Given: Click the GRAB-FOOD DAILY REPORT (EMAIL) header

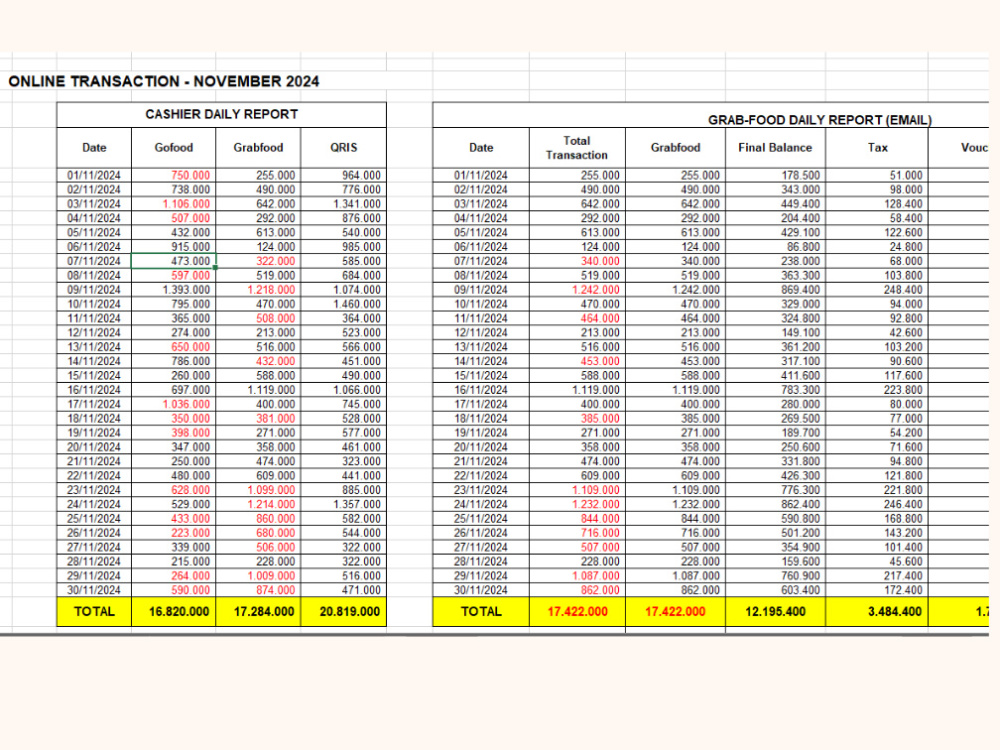Looking at the screenshot, I should tap(820, 120).
